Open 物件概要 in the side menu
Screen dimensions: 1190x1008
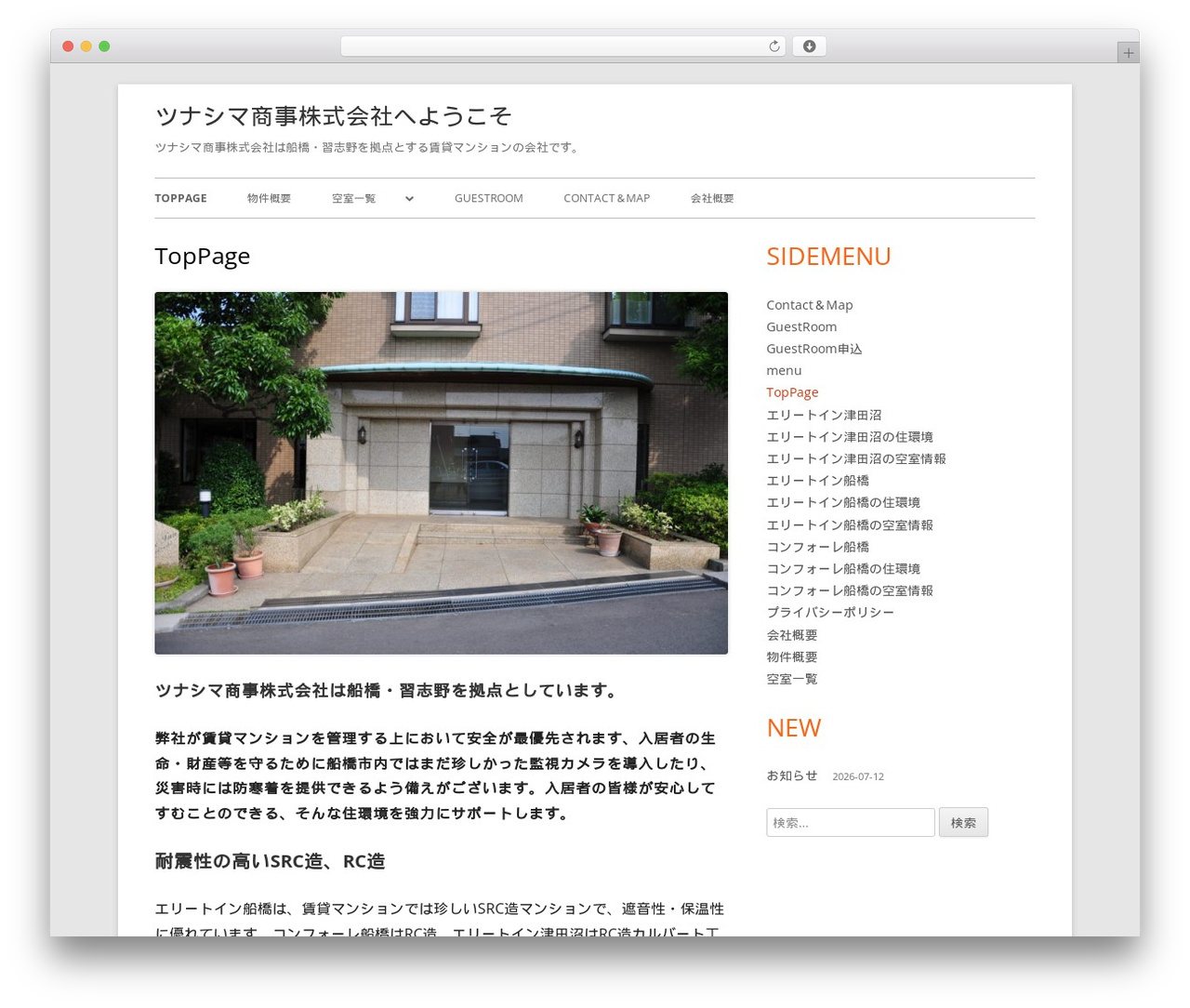(x=792, y=657)
